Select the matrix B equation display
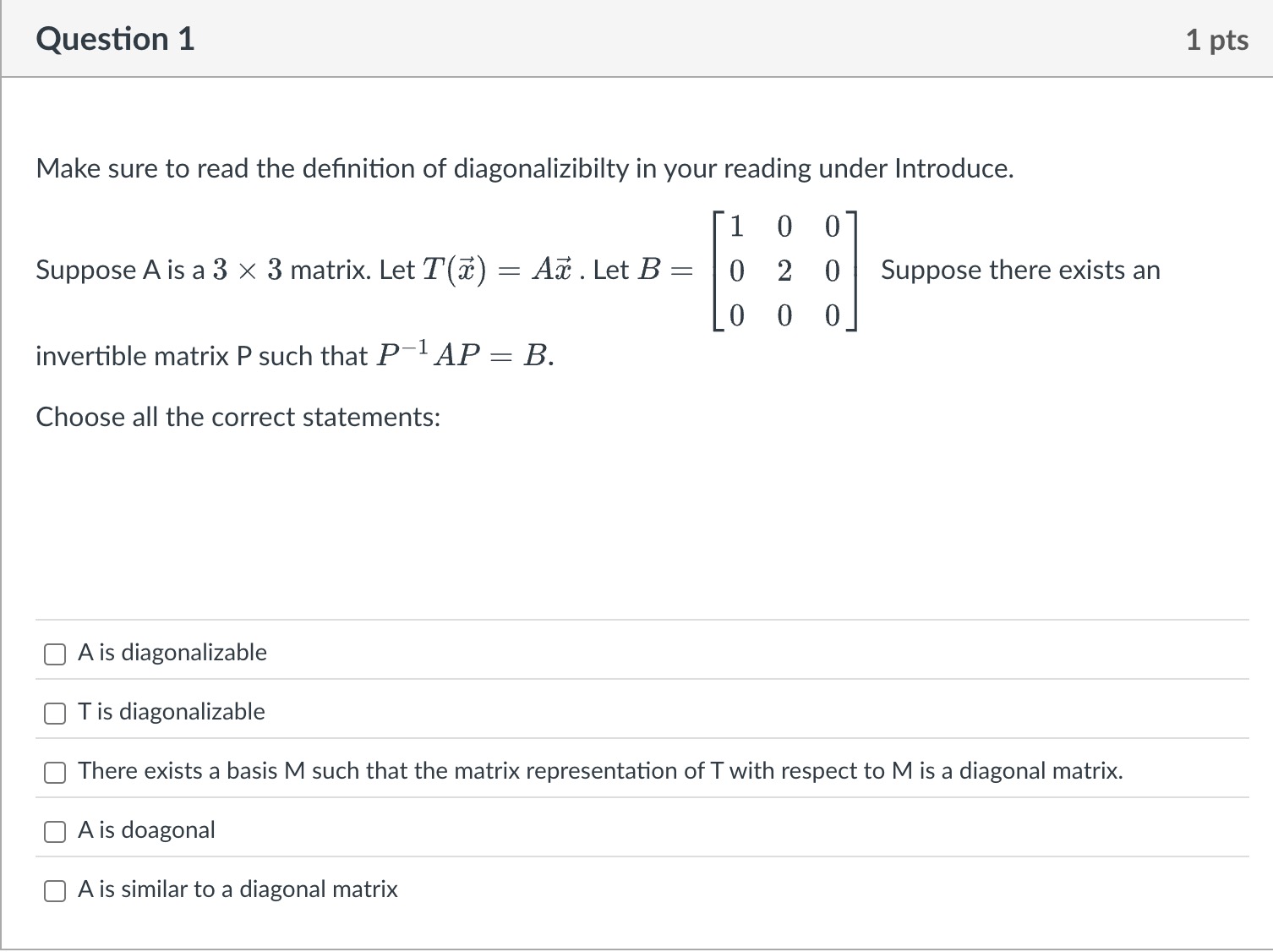Screen dimensions: 1273x952 786,271
